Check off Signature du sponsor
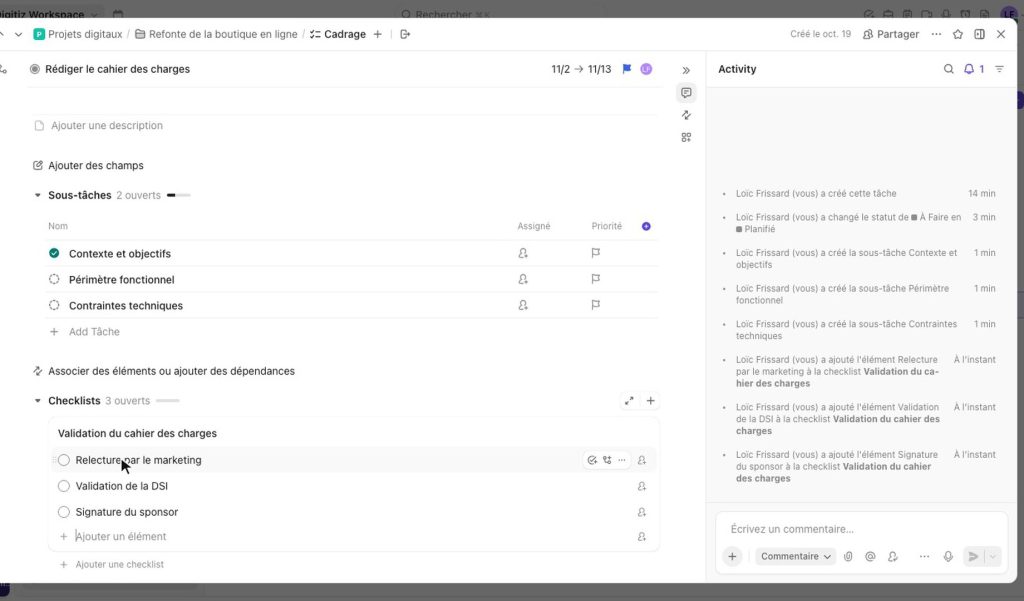This screenshot has width=1024, height=601. click(64, 512)
